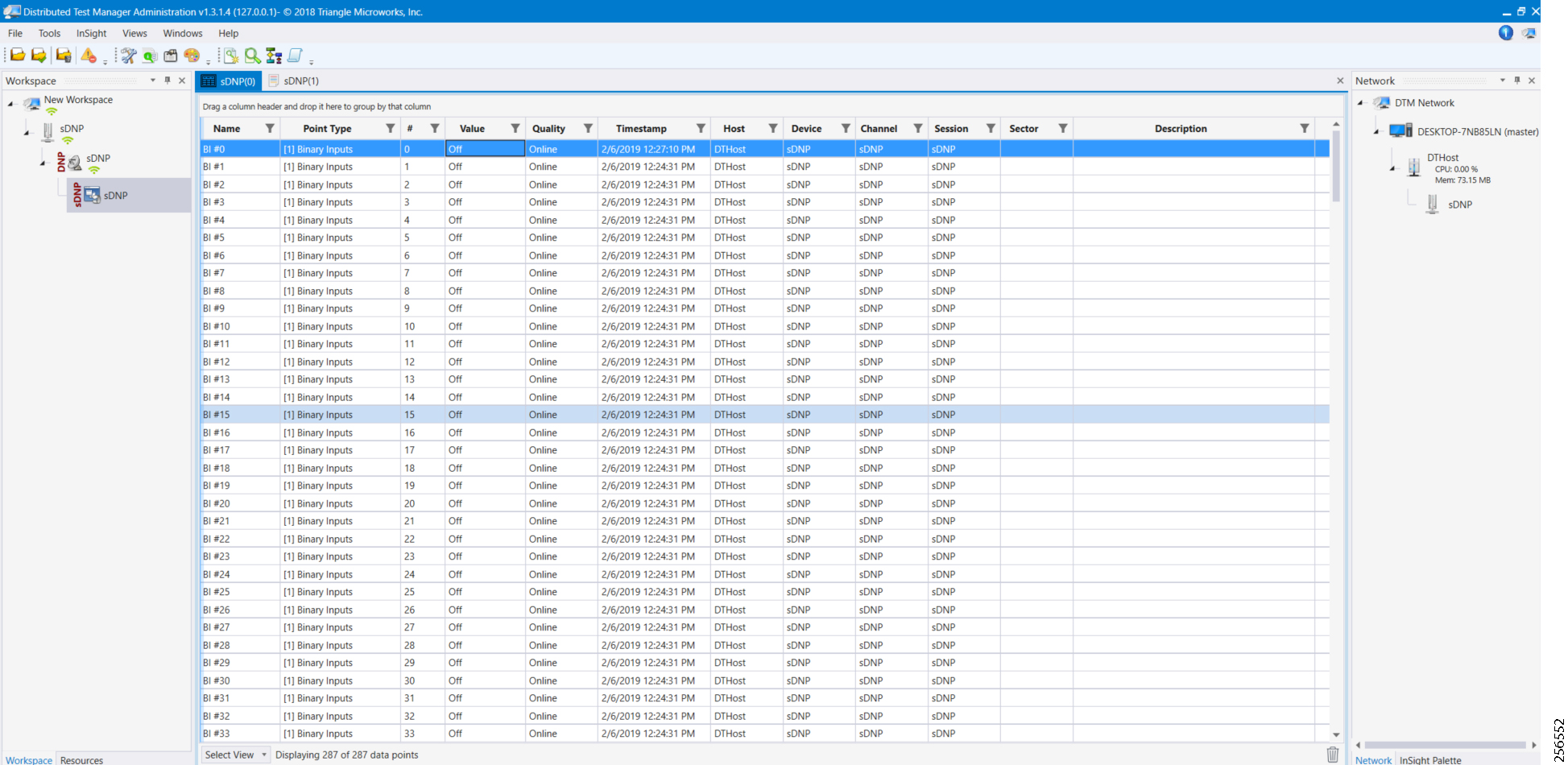Select the selected sDNP session in Workspace

130,196
